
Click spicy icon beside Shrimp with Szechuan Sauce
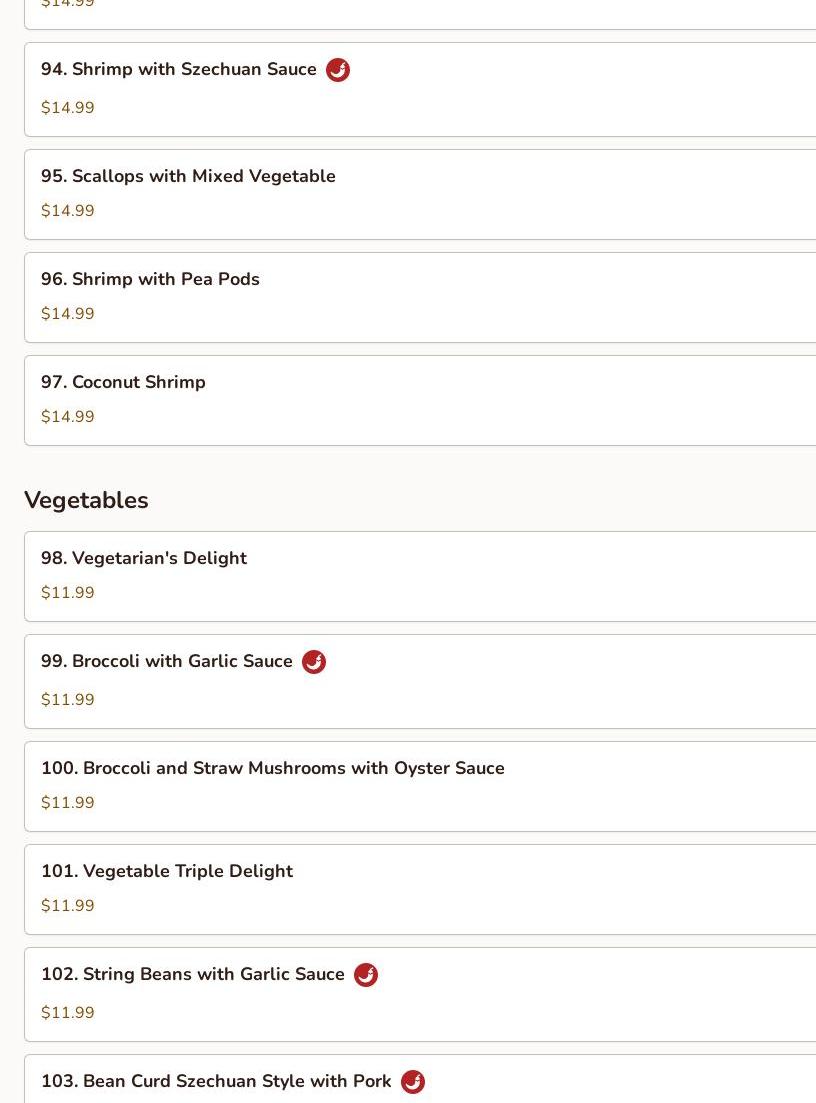pos(338,70)
